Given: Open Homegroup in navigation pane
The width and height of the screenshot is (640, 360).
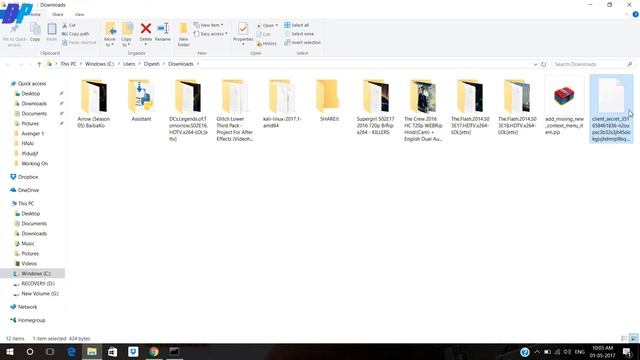Looking at the screenshot, I should (x=31, y=320).
